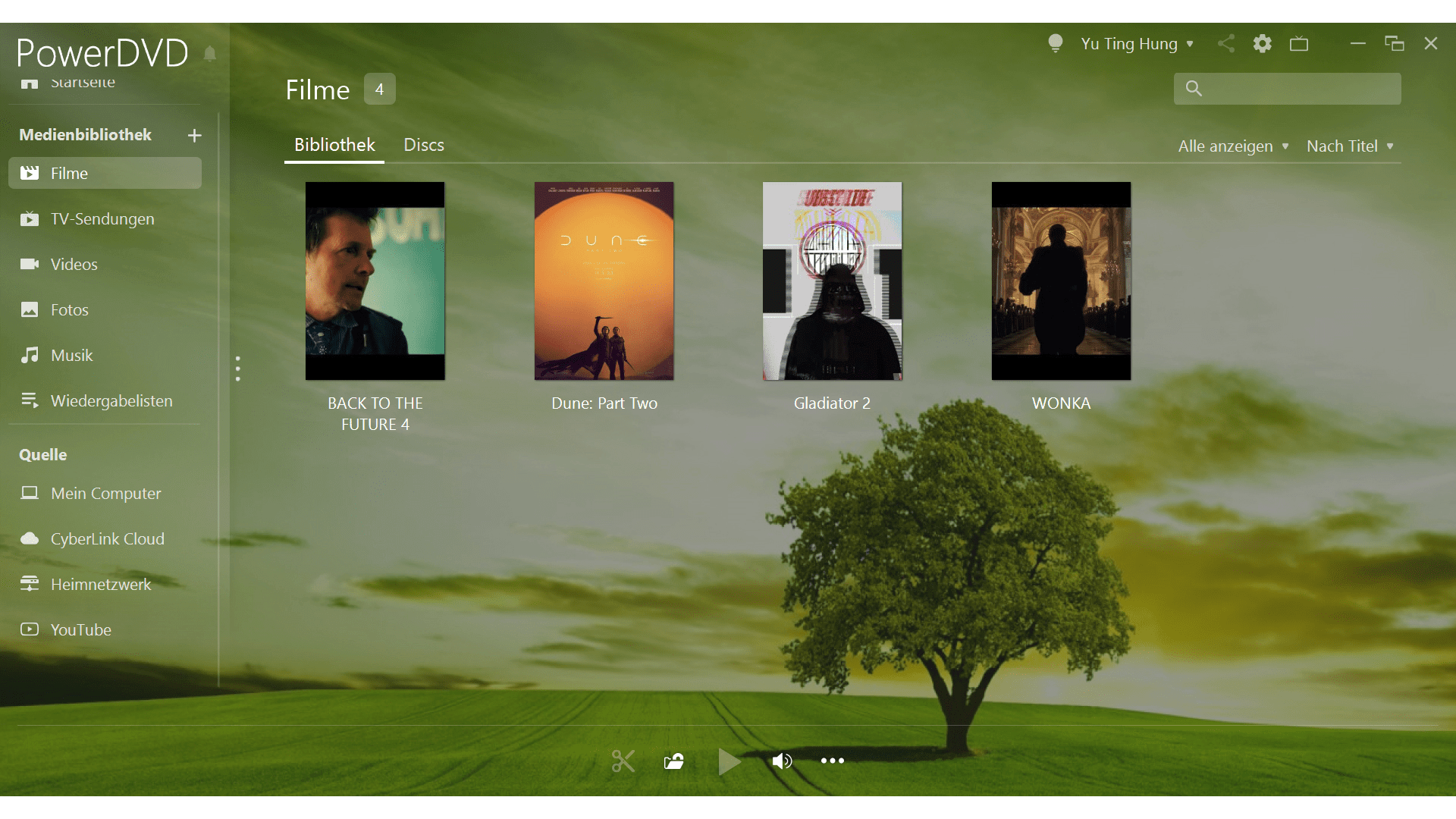Click the scissors trim icon
The width and height of the screenshot is (1456, 819).
click(x=623, y=761)
